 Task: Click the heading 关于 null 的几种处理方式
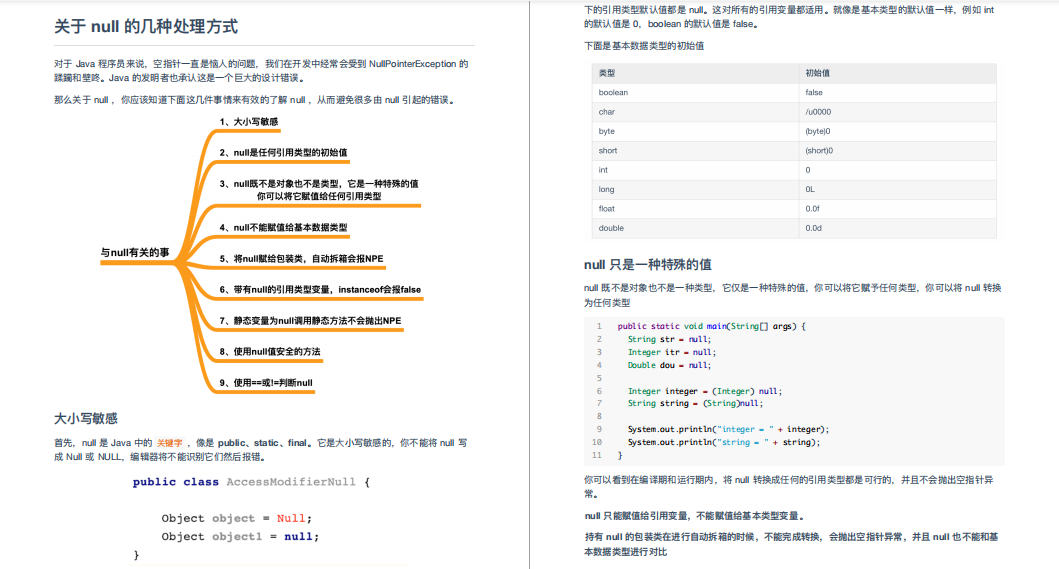(x=146, y=26)
